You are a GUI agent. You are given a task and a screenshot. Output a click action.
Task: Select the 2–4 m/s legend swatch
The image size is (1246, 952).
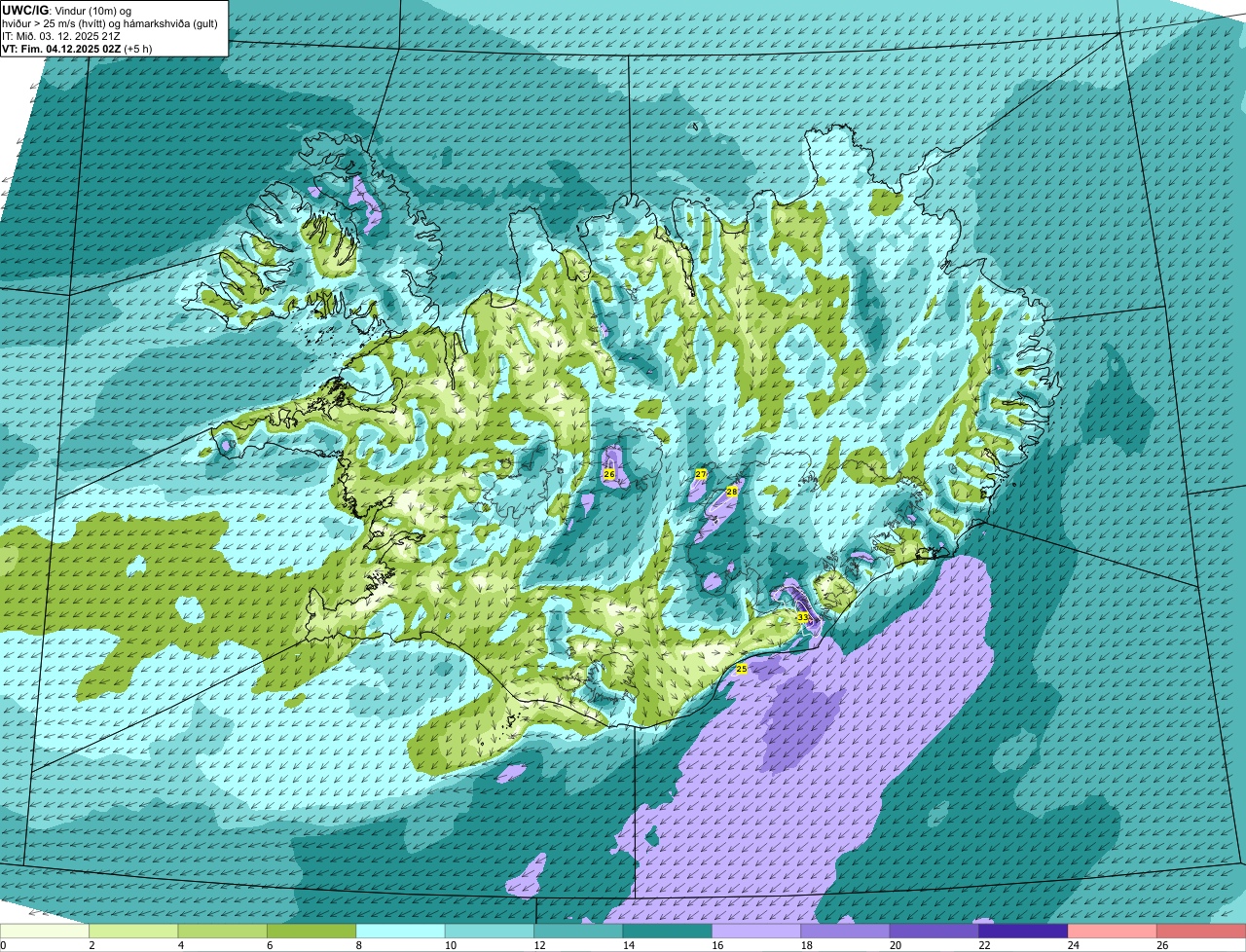[133, 932]
